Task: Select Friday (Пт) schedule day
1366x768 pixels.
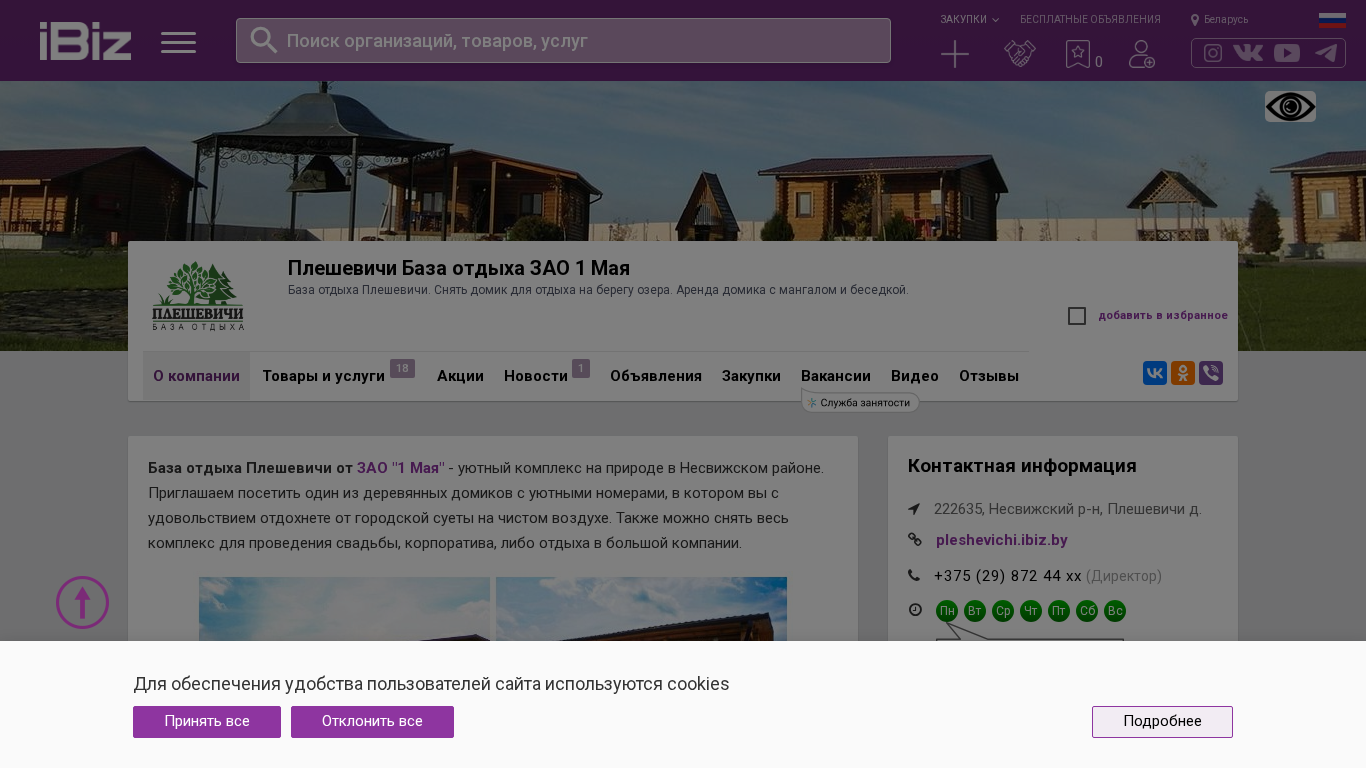Action: [x=1059, y=611]
